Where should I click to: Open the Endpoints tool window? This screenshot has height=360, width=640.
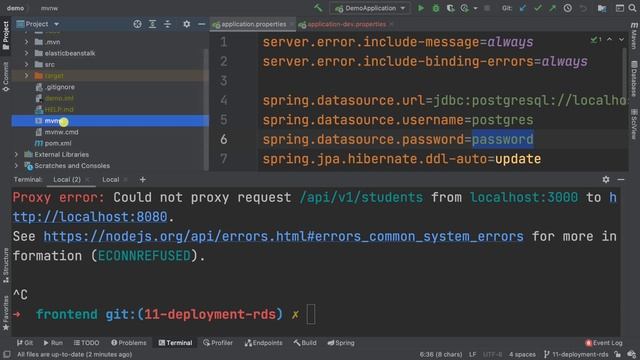point(263,343)
